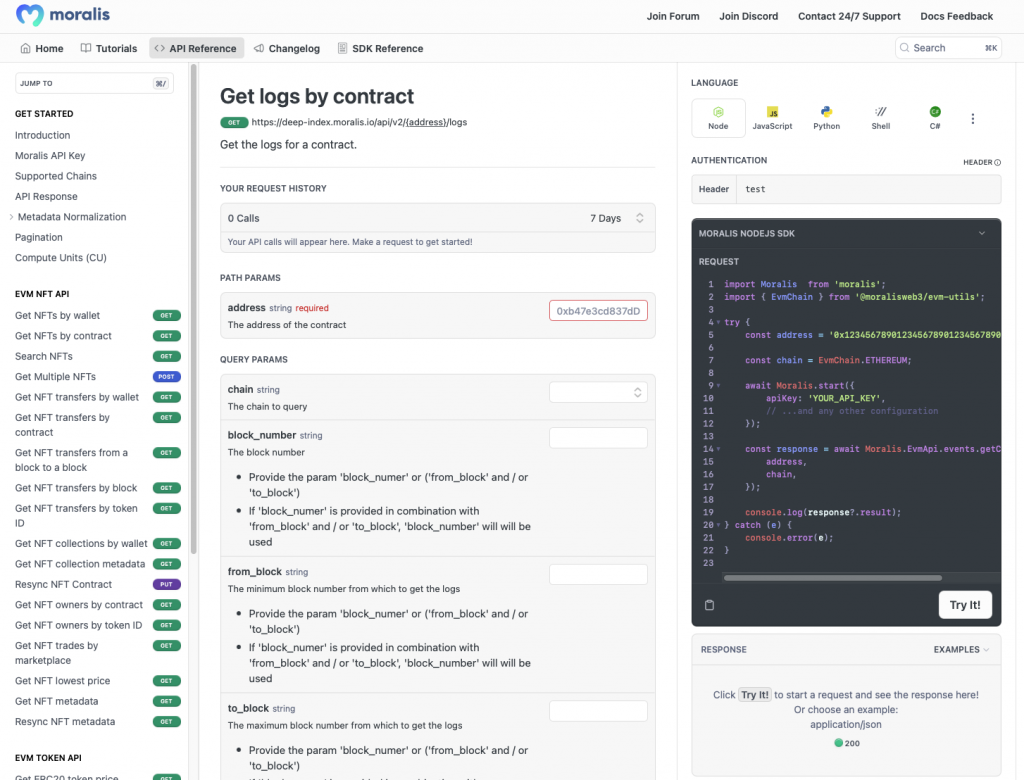Open the Docs Feedback link
Viewport: 1024px width, 780px height.
coord(956,16)
